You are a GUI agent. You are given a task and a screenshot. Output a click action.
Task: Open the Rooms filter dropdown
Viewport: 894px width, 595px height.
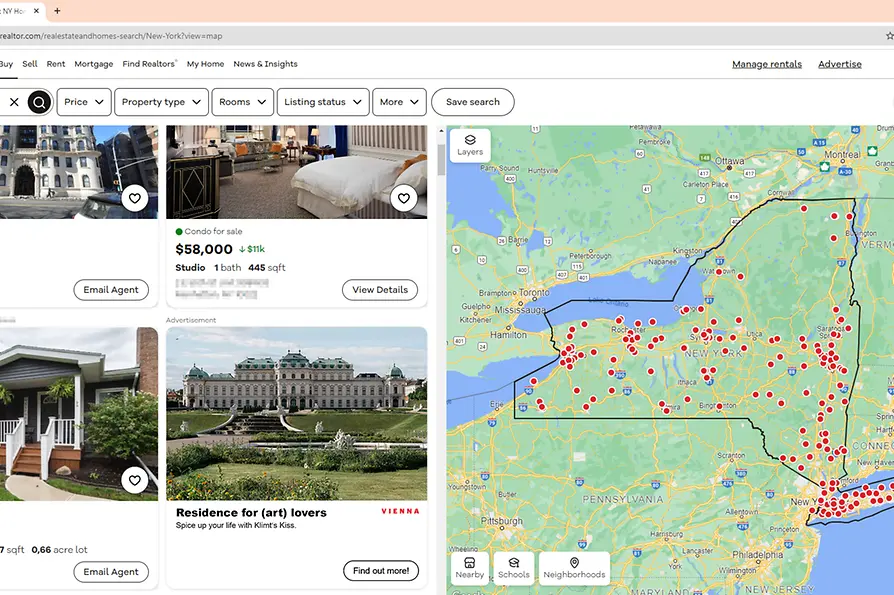coord(242,102)
